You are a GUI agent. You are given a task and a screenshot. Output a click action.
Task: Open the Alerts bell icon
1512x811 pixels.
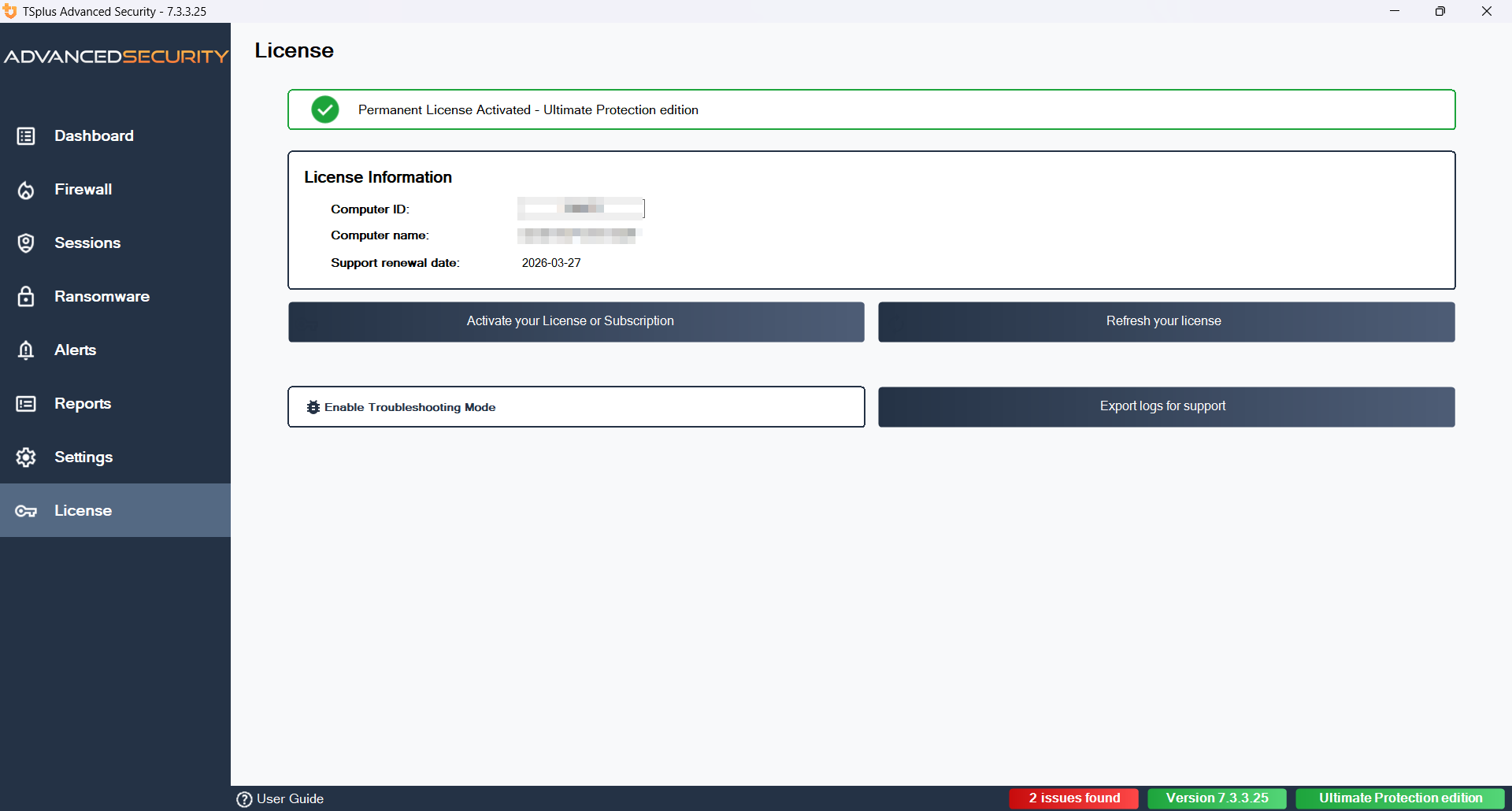tap(26, 350)
